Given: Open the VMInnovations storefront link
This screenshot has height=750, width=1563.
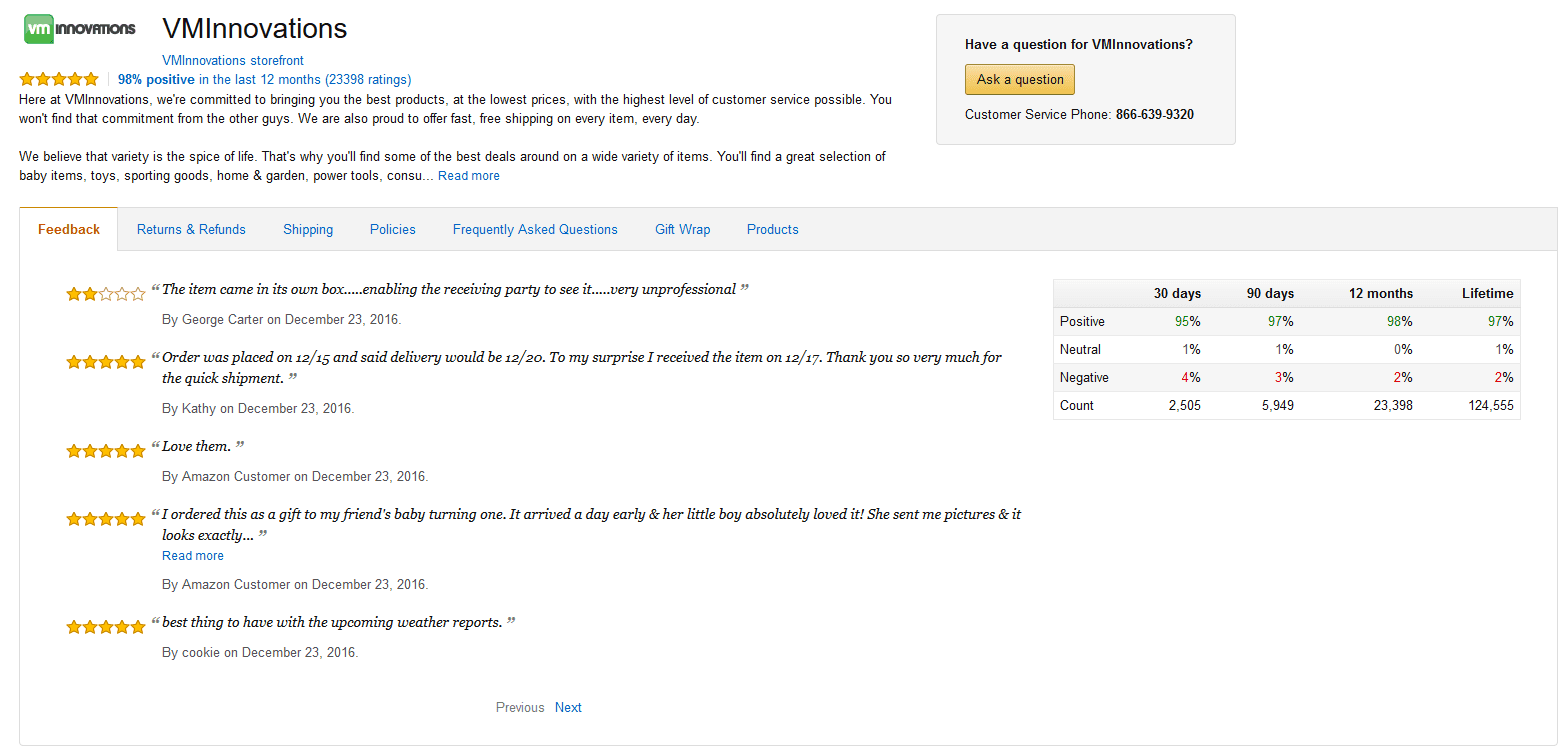Looking at the screenshot, I should pyautogui.click(x=232, y=60).
